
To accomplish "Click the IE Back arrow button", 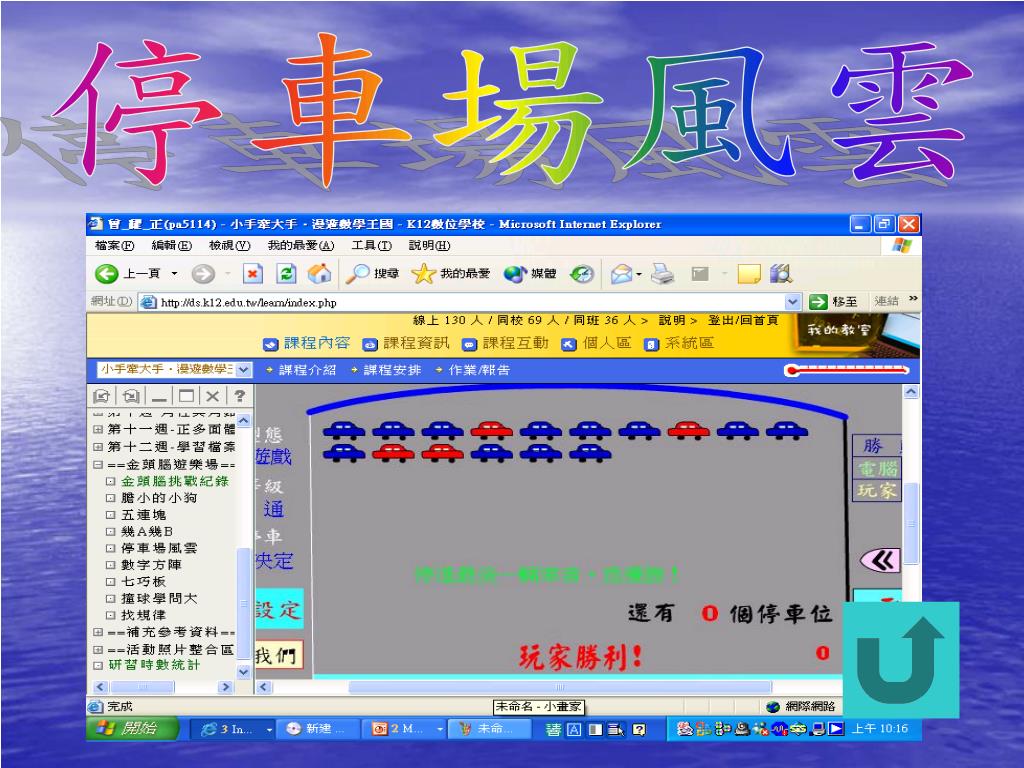I will point(106,274).
